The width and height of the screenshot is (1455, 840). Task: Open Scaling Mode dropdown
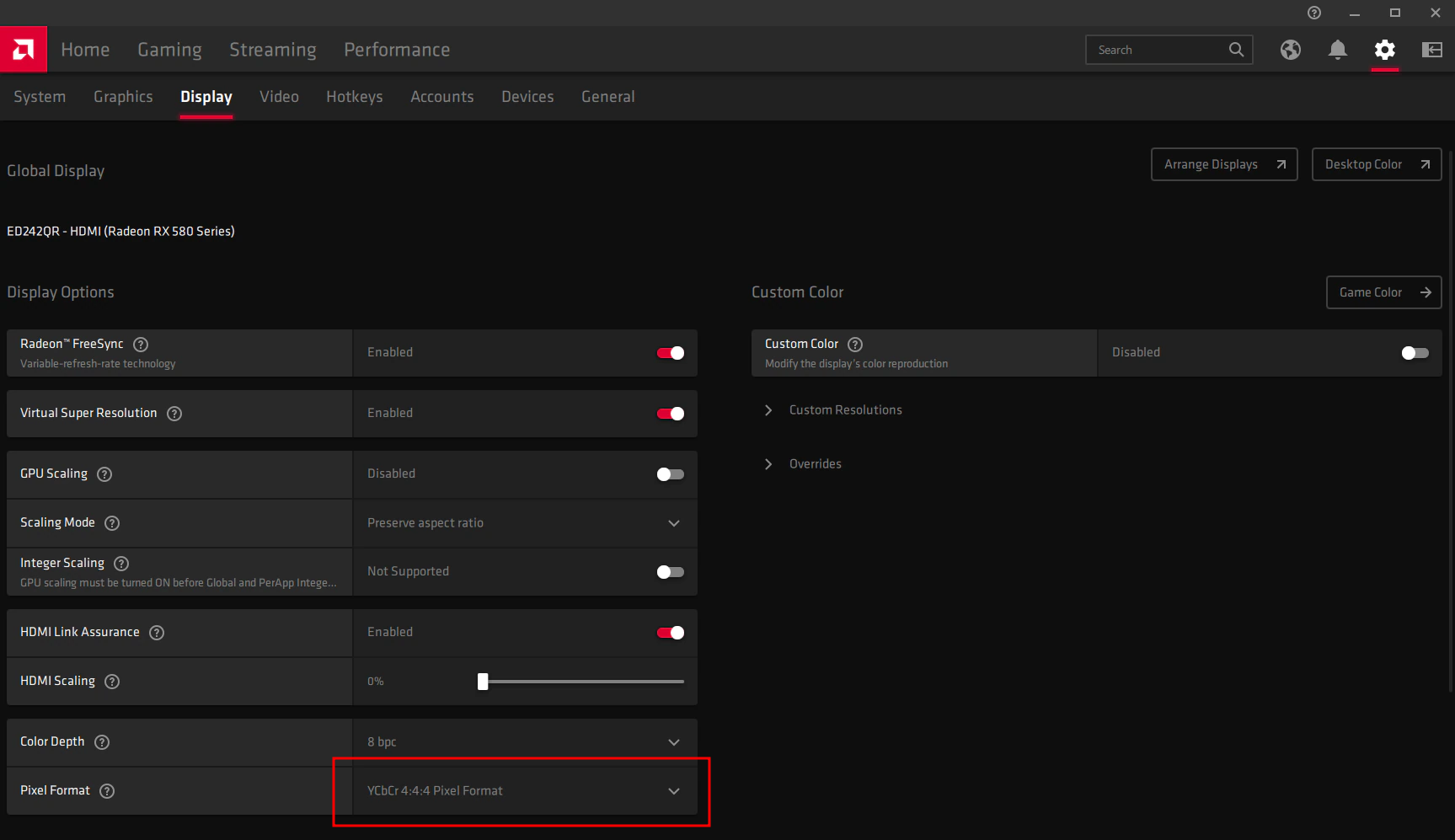pyautogui.click(x=525, y=523)
